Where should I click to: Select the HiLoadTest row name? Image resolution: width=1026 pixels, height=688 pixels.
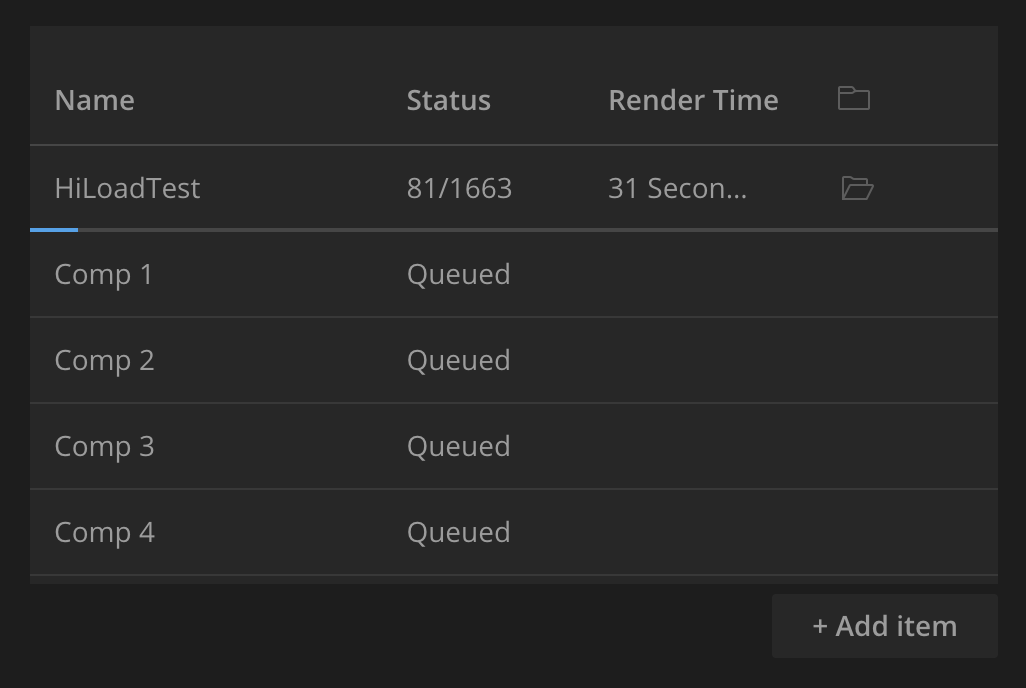click(128, 189)
